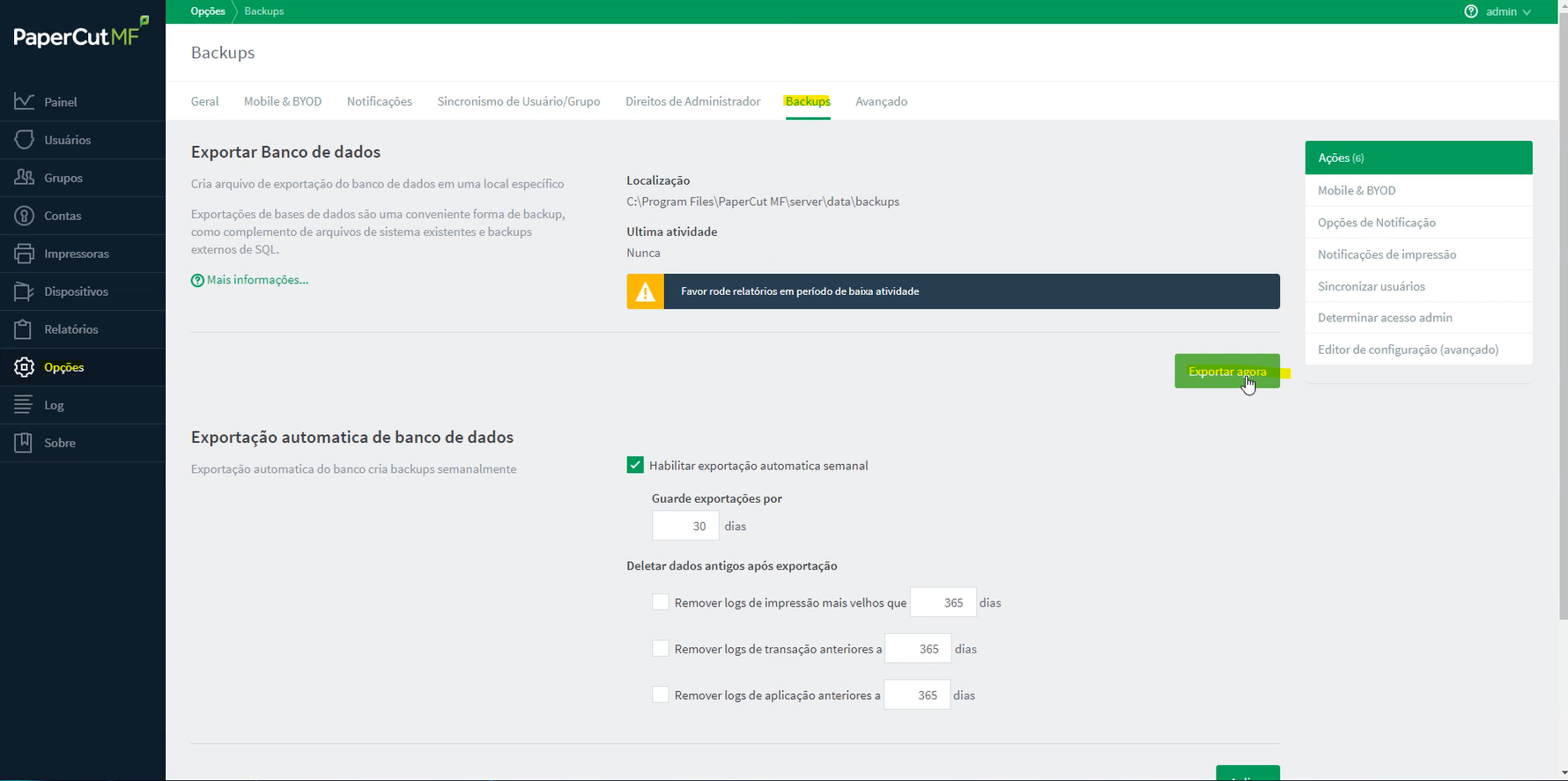
Task: Click the Grupos people icon
Action: coord(25,177)
